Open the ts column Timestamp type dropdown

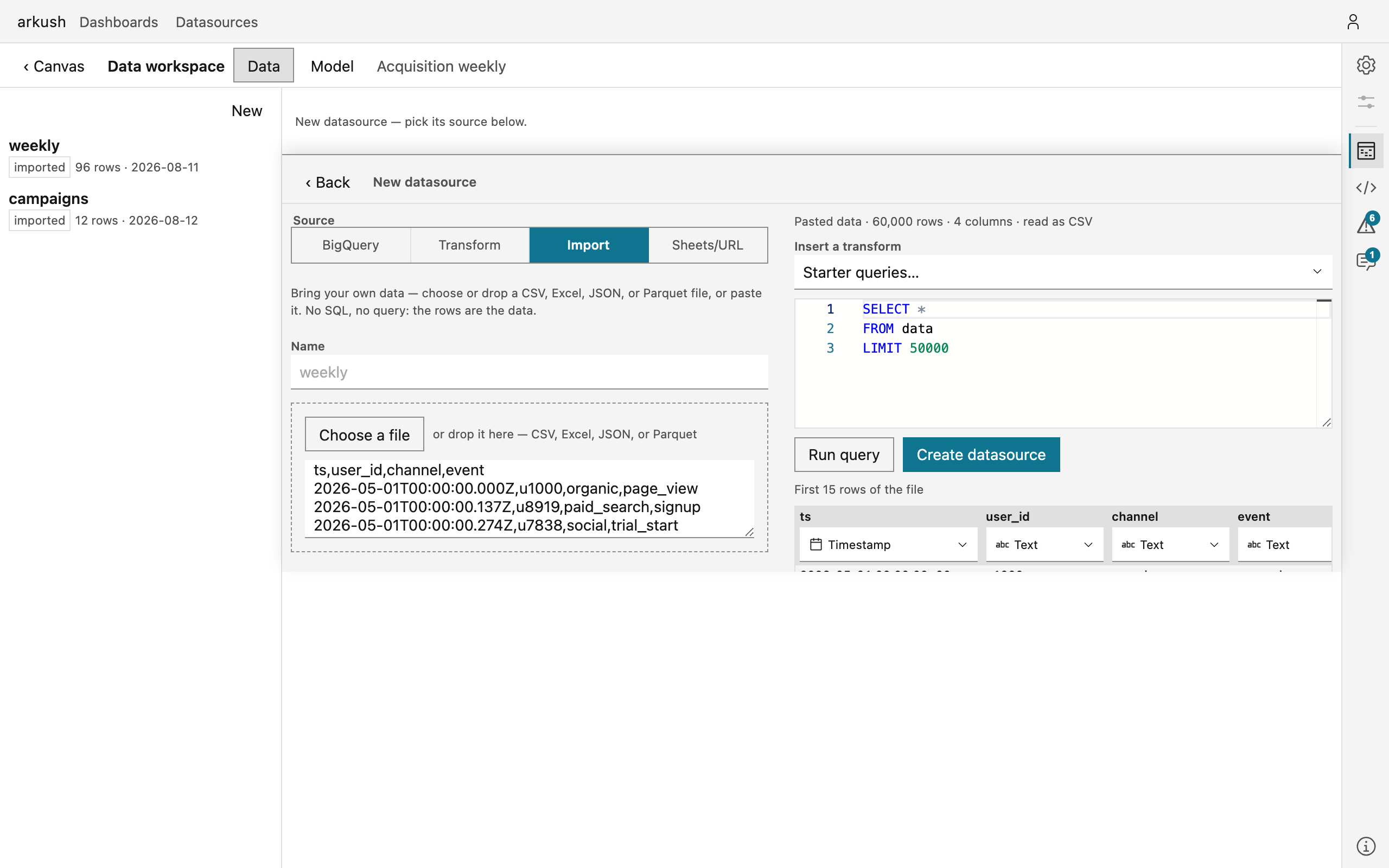[889, 544]
